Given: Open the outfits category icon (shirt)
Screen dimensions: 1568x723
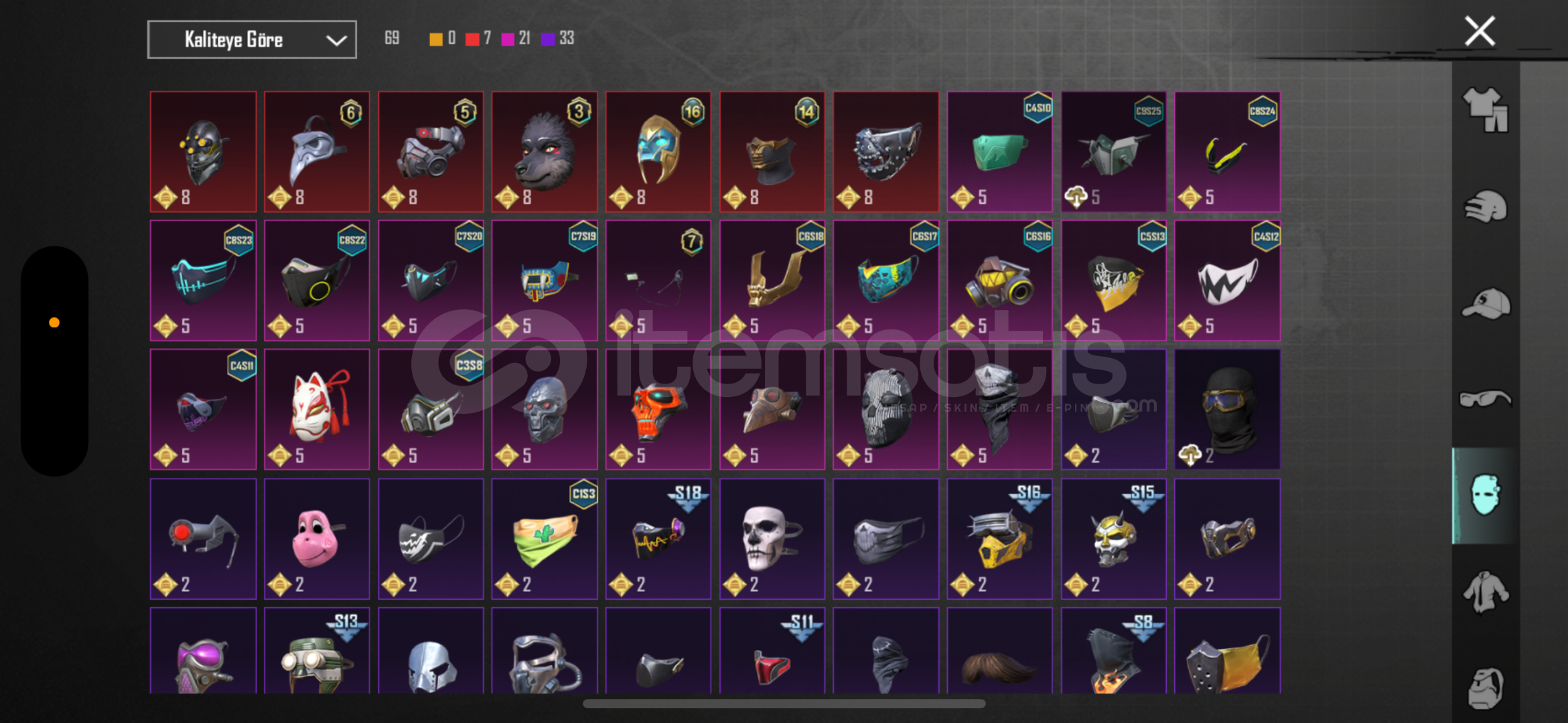Looking at the screenshot, I should [x=1485, y=110].
